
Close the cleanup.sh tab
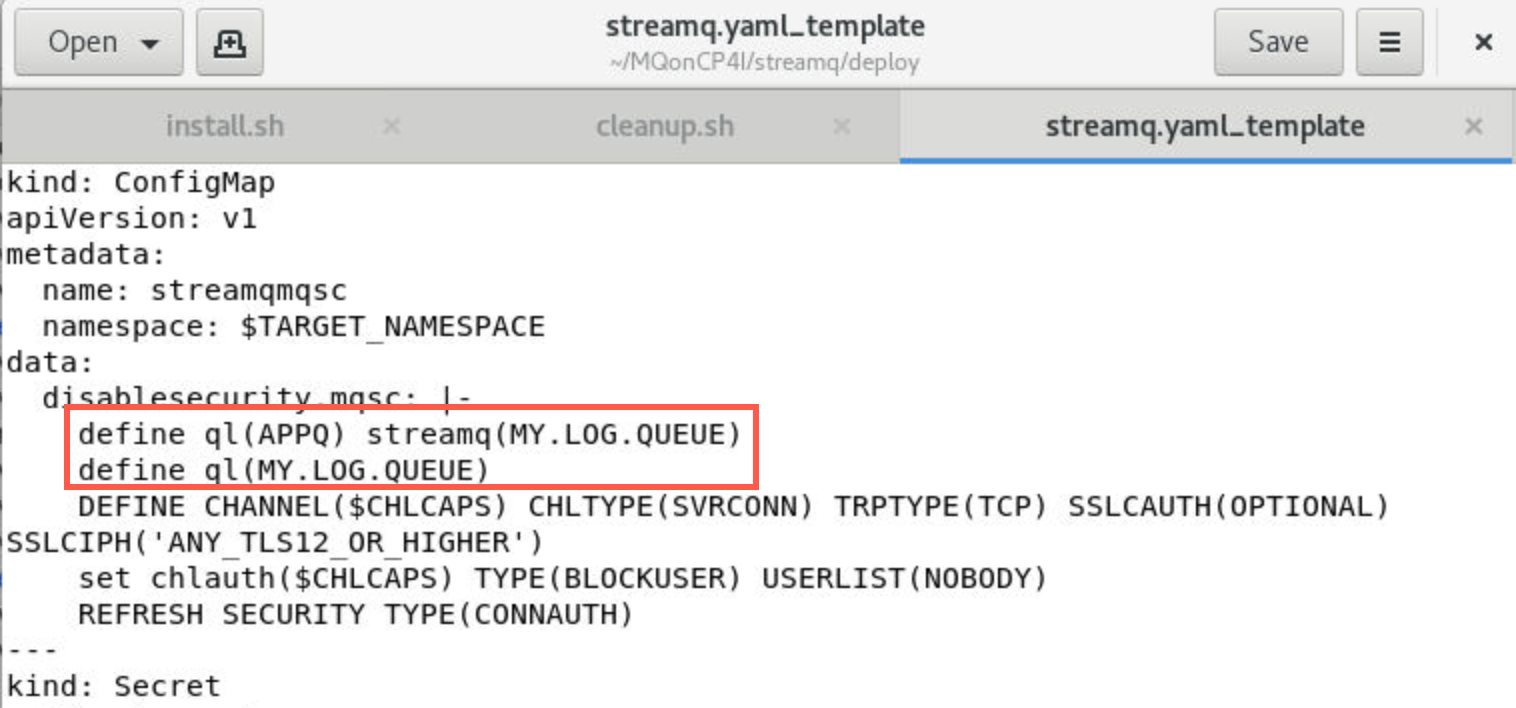pos(842,127)
